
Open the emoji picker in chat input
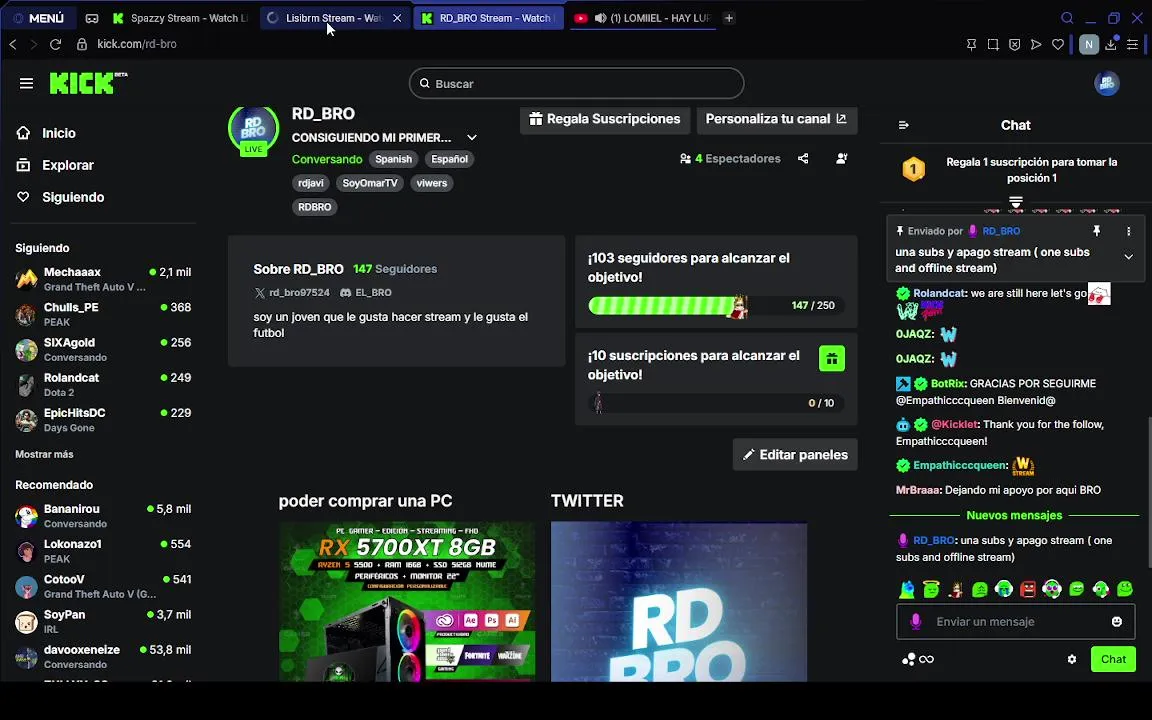click(x=1117, y=622)
